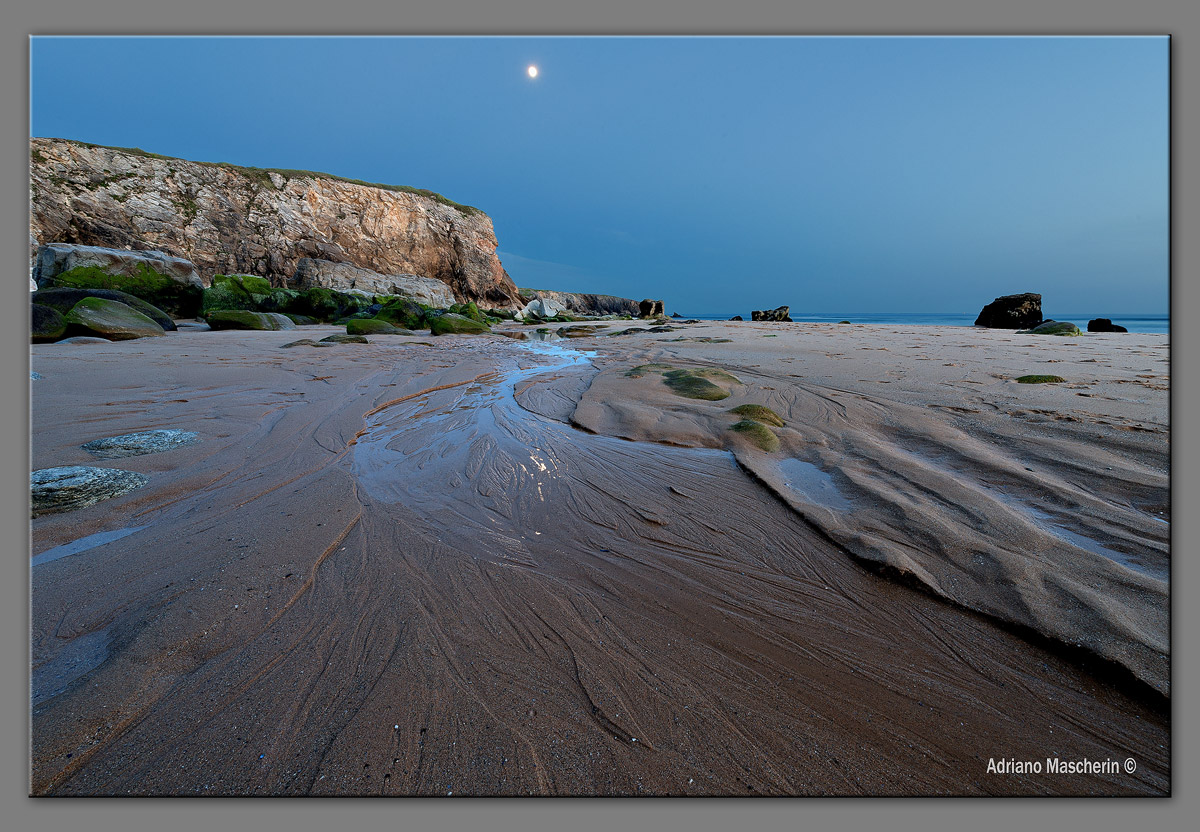Screen dimensions: 1200x832
Task: Click the gray frame border above the photo
Action: (600, 17)
